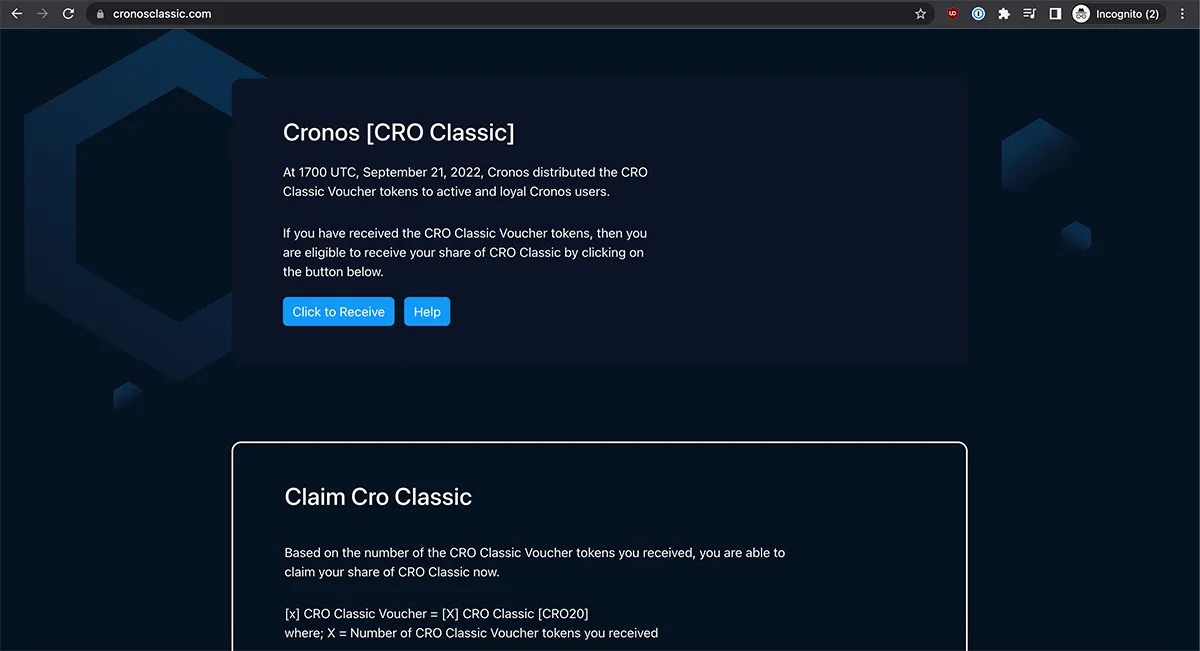The image size is (1200, 651).
Task: Open the Incognito (2) profile menu
Action: [x=1116, y=14]
